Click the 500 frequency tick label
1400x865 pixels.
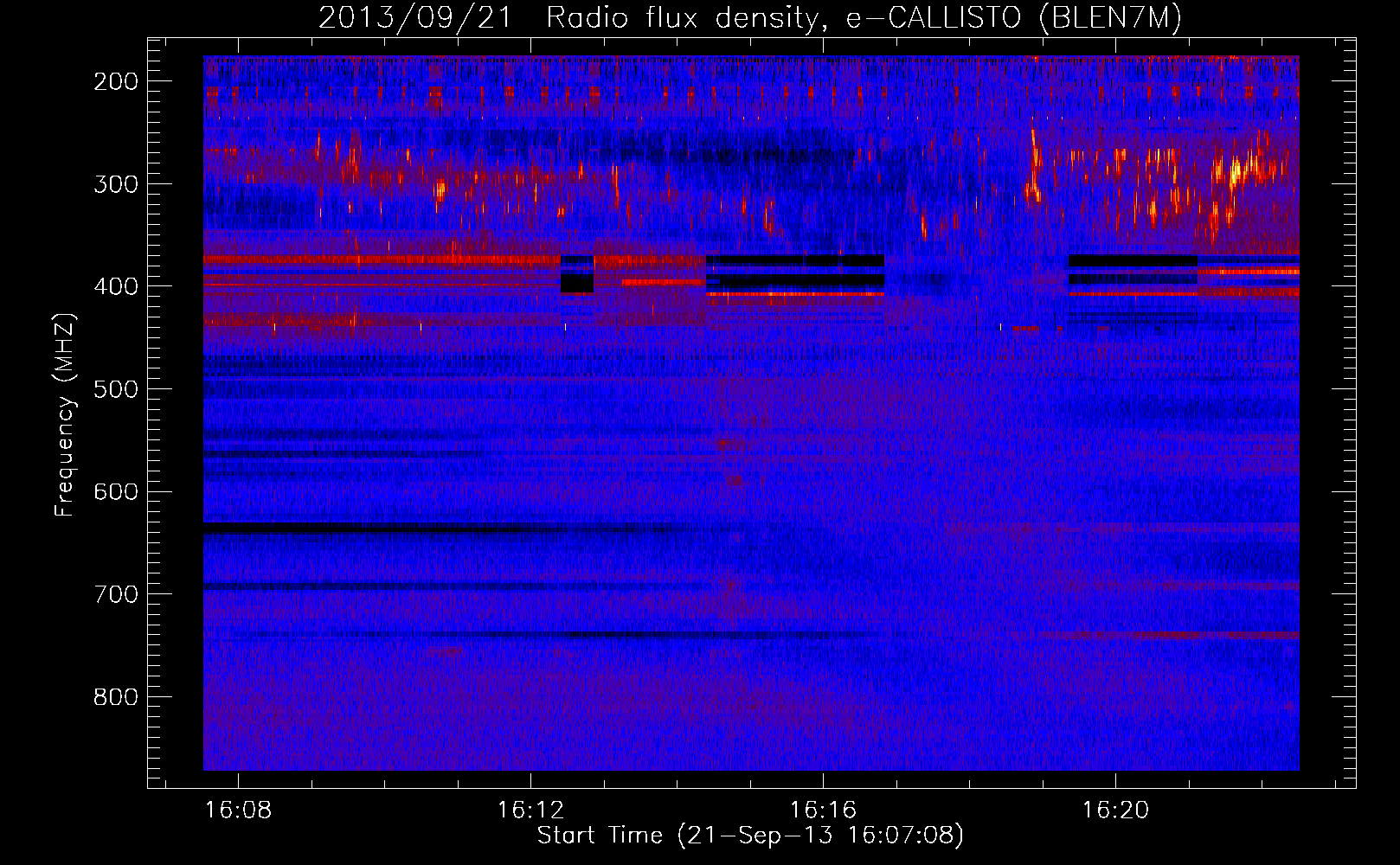click(x=116, y=389)
